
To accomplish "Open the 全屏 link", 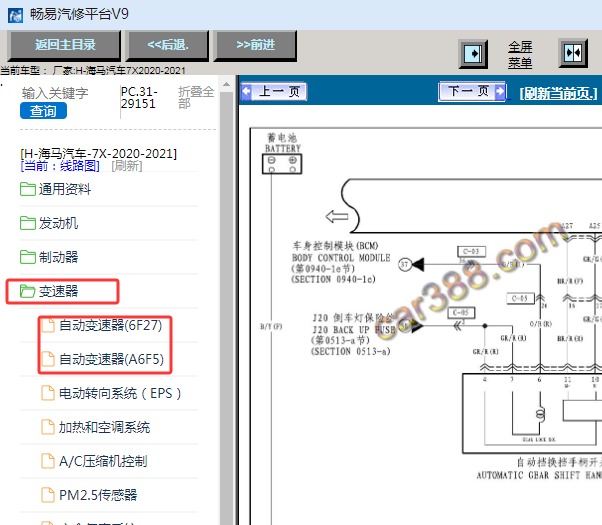I will pyautogui.click(x=520, y=47).
